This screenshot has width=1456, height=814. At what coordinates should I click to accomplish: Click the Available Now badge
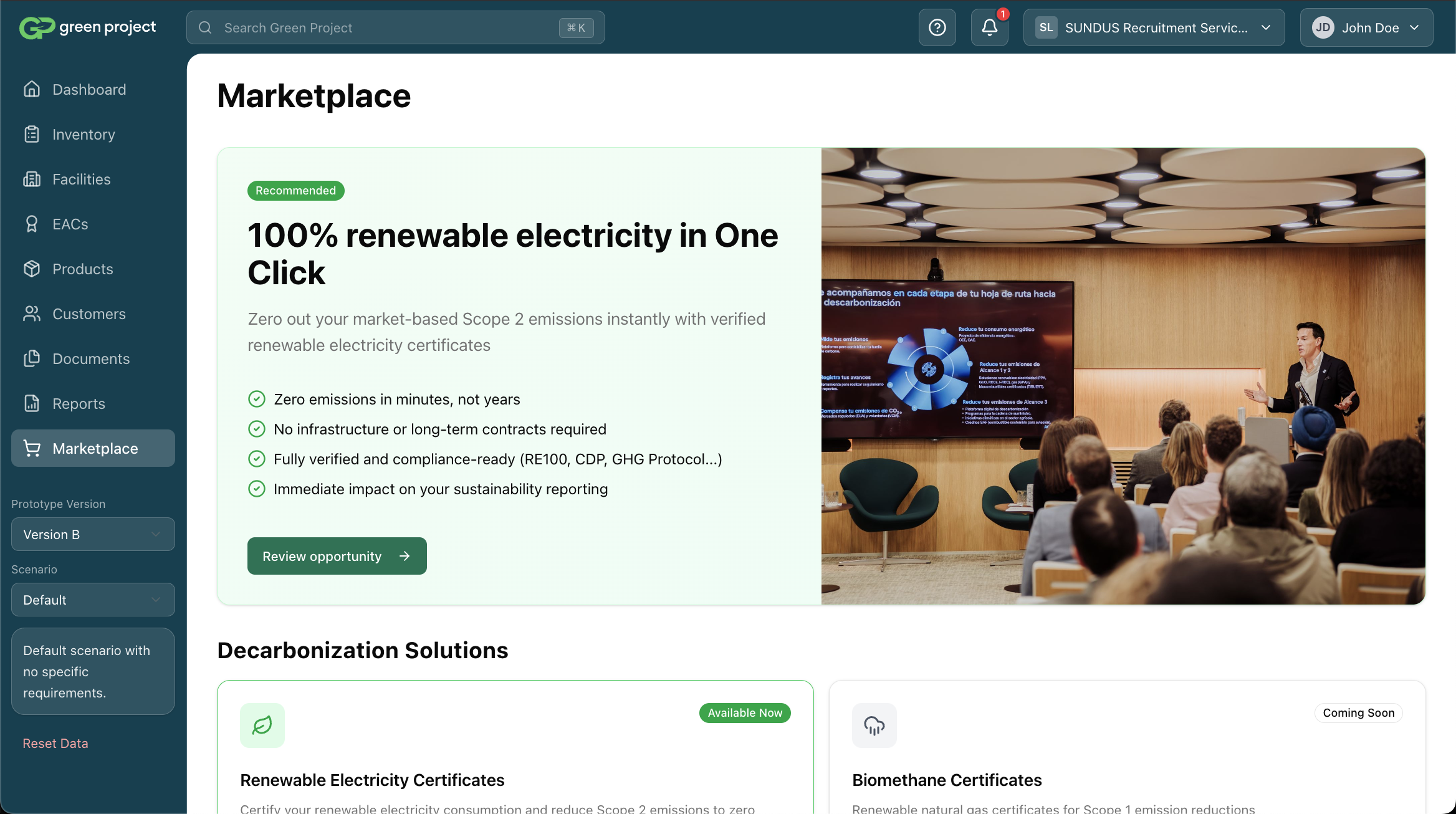tap(745, 712)
